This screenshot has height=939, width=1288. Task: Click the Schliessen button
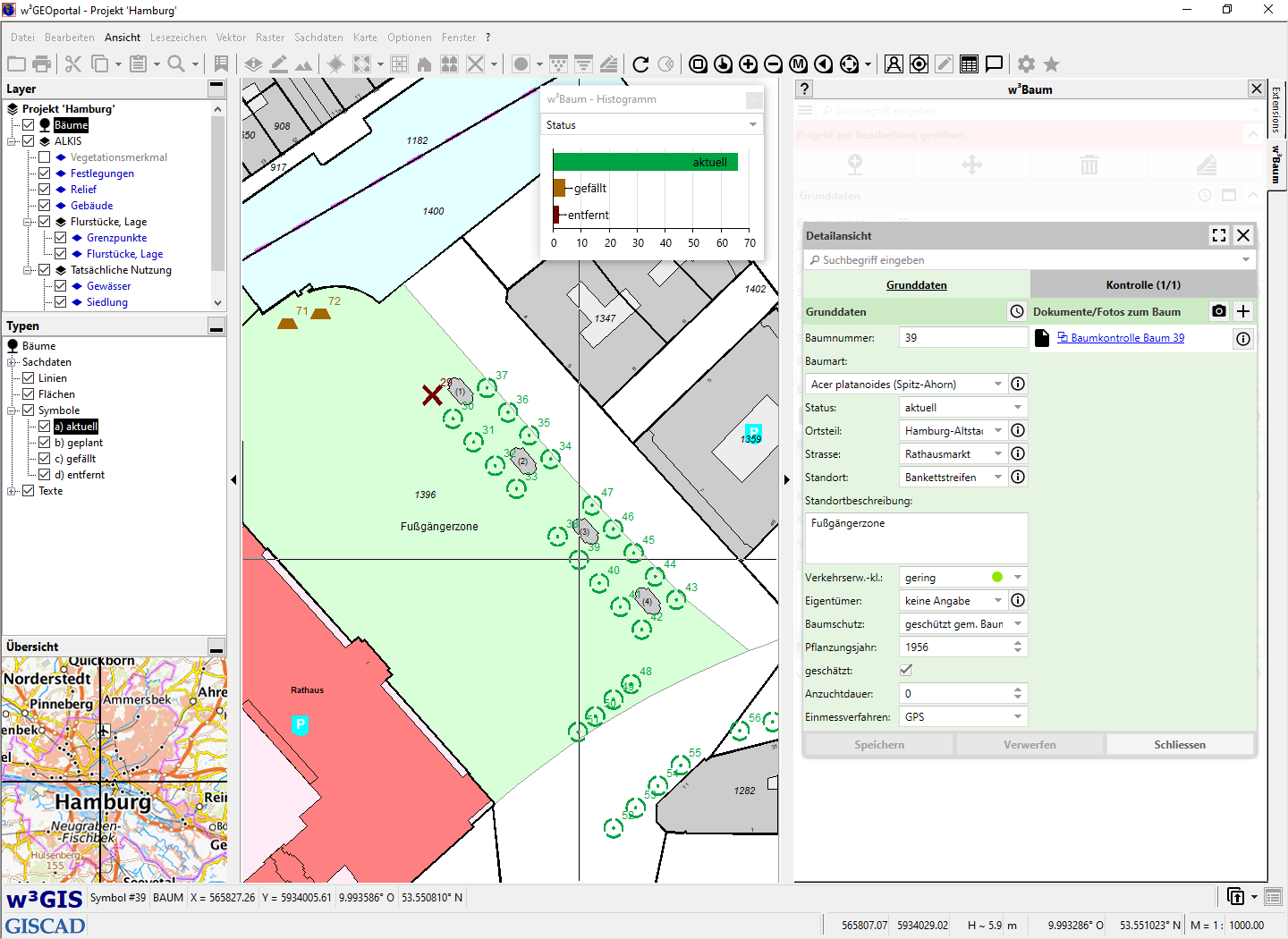[x=1180, y=744]
